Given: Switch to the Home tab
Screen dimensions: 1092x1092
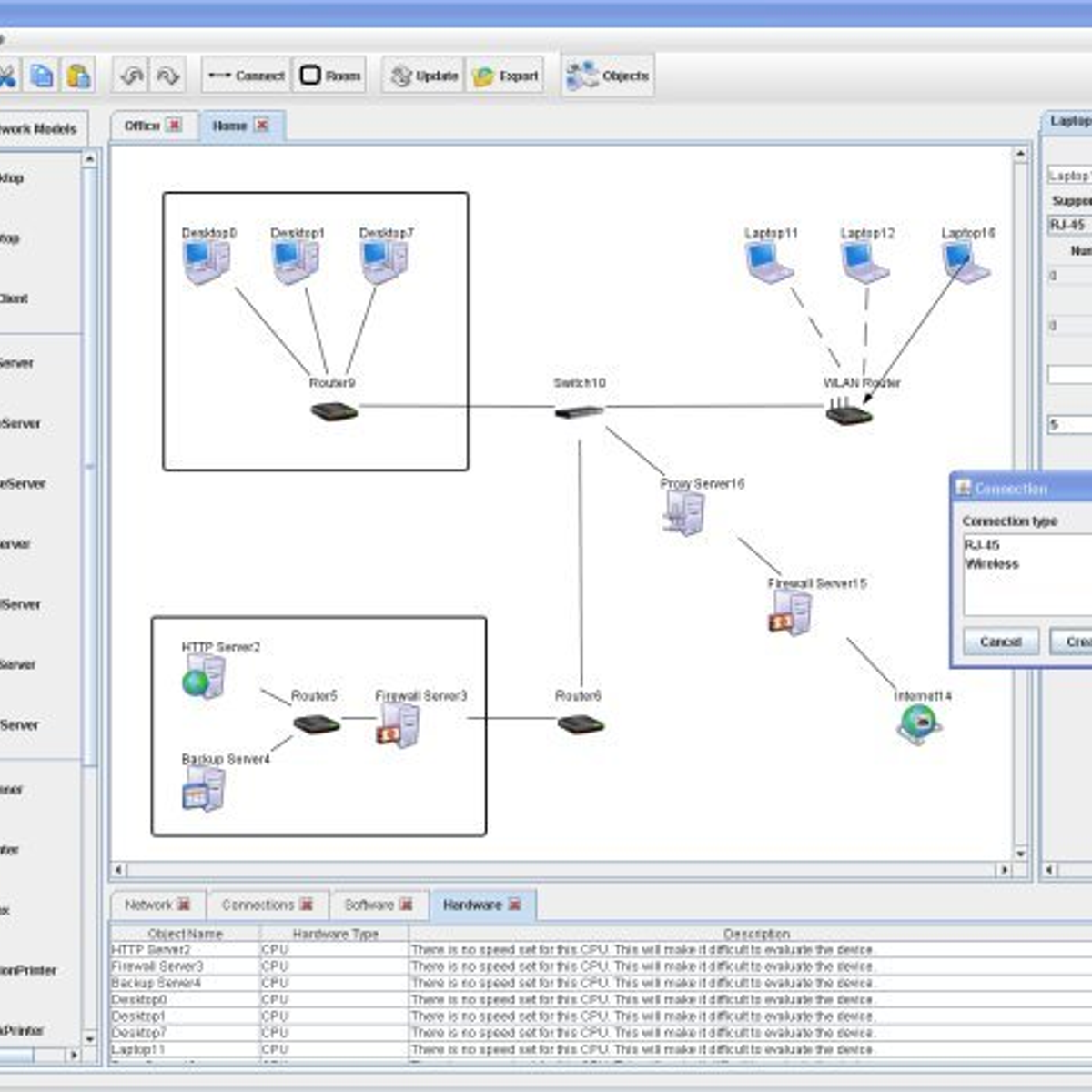Looking at the screenshot, I should 229,126.
